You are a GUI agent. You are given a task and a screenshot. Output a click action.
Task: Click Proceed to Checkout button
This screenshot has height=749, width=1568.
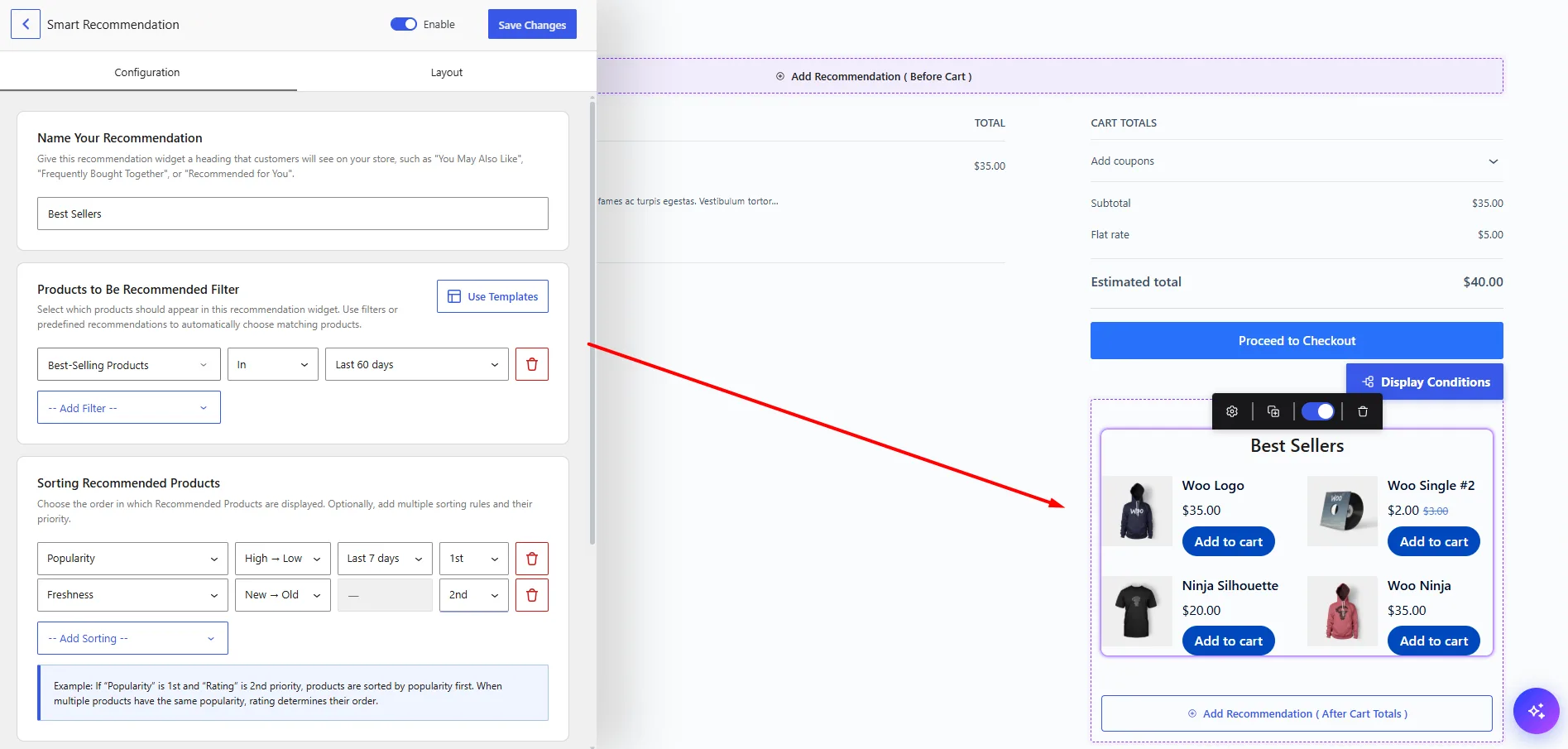(x=1297, y=340)
